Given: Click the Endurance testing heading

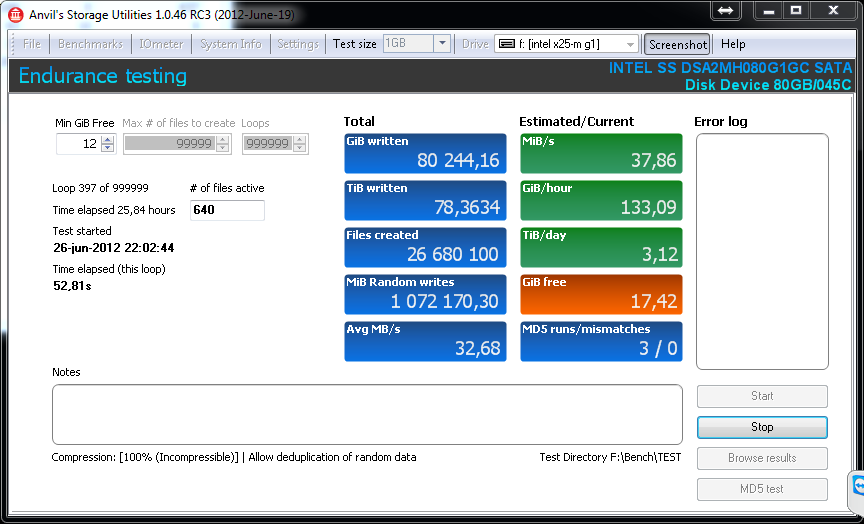Looking at the screenshot, I should click(102, 76).
